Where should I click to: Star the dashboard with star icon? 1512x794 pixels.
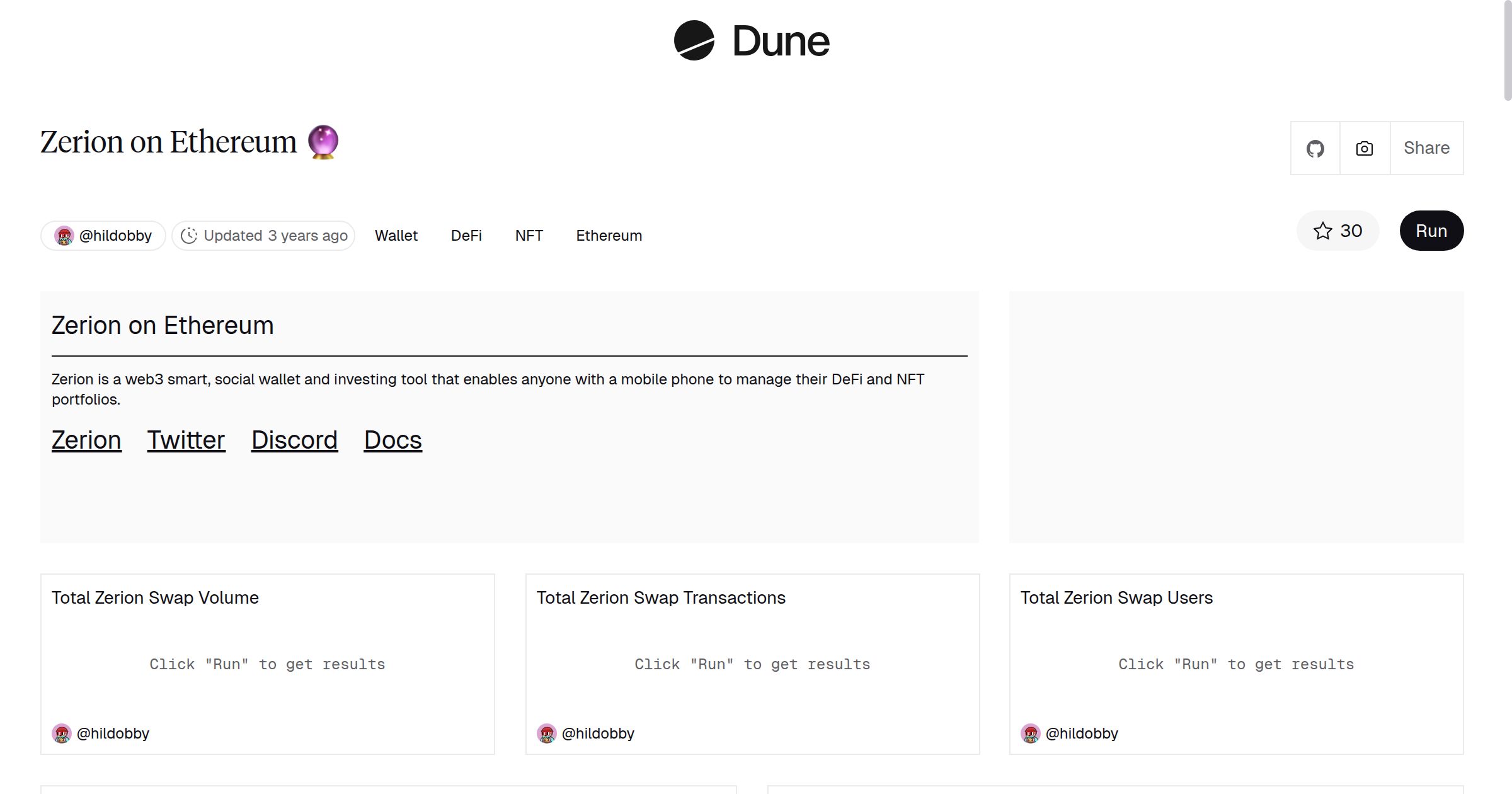[x=1322, y=231]
